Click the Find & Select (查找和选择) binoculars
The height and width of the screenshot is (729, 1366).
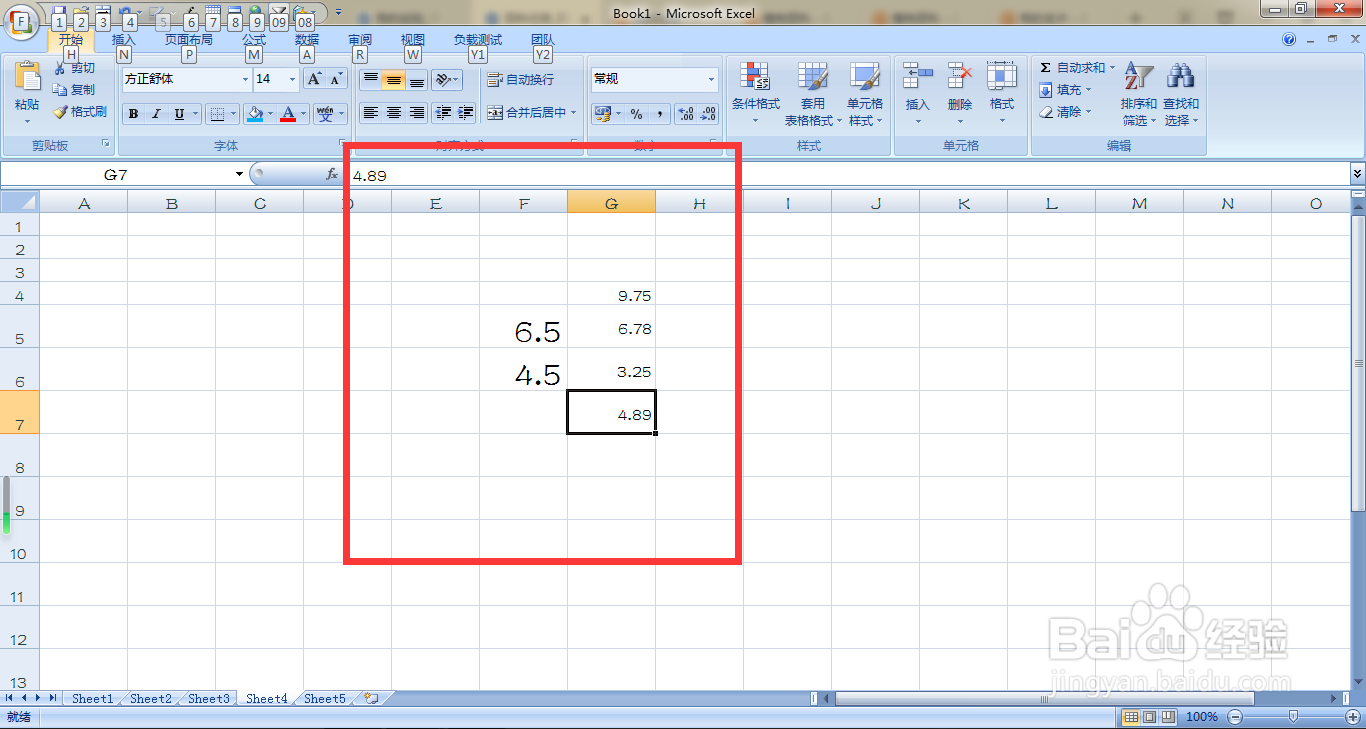1181,77
